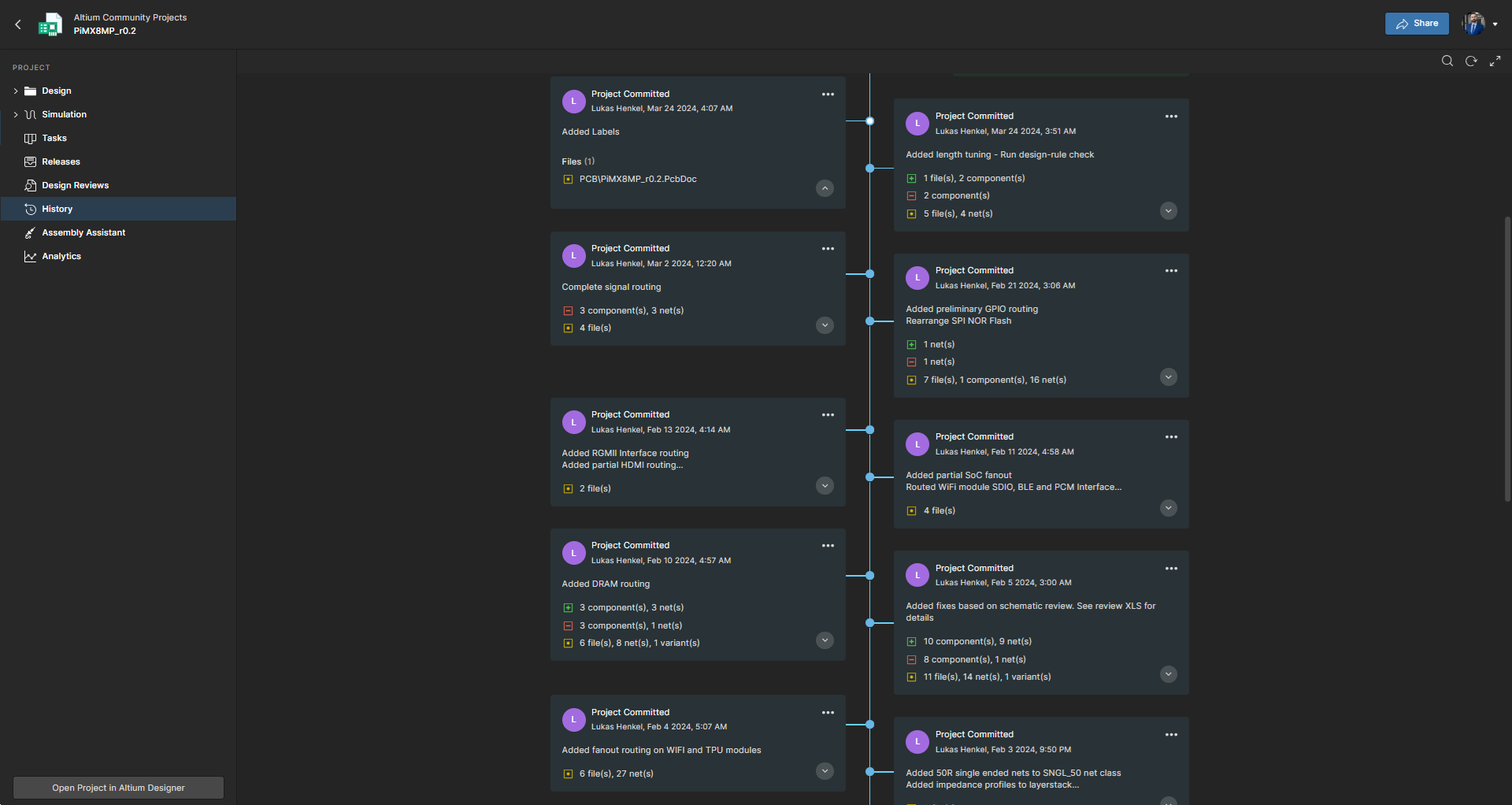
Task: Open the Assembly Assistant page
Action: click(83, 232)
